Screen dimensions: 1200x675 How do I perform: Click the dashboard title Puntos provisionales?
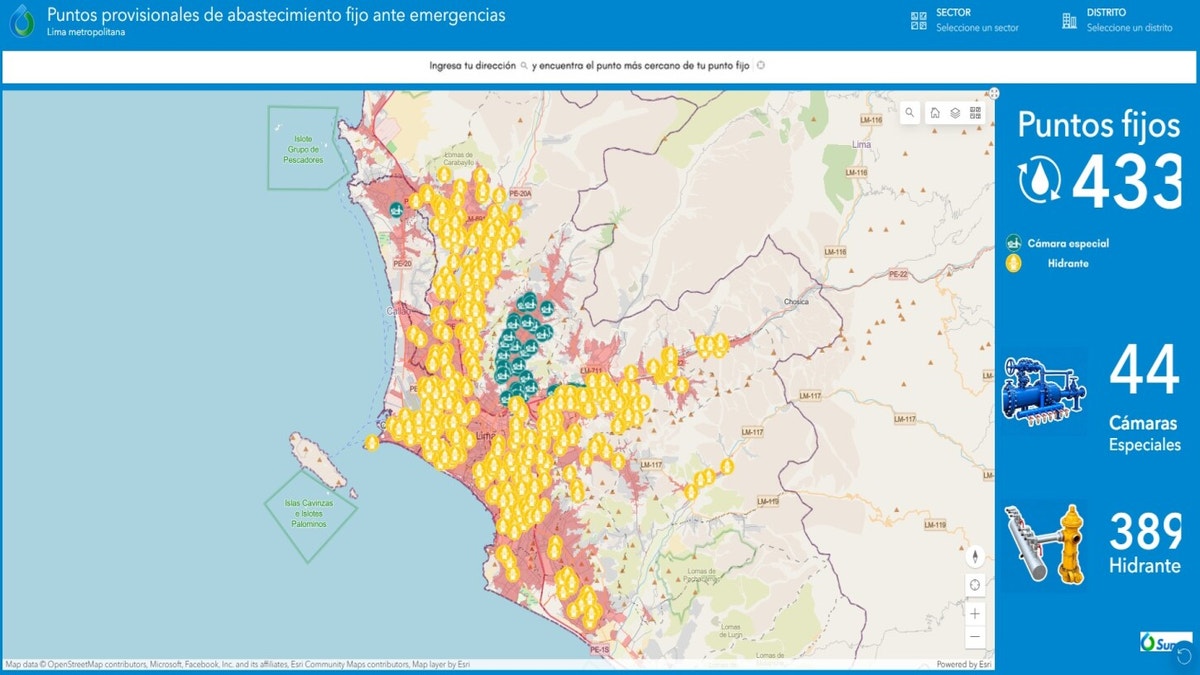click(x=276, y=15)
